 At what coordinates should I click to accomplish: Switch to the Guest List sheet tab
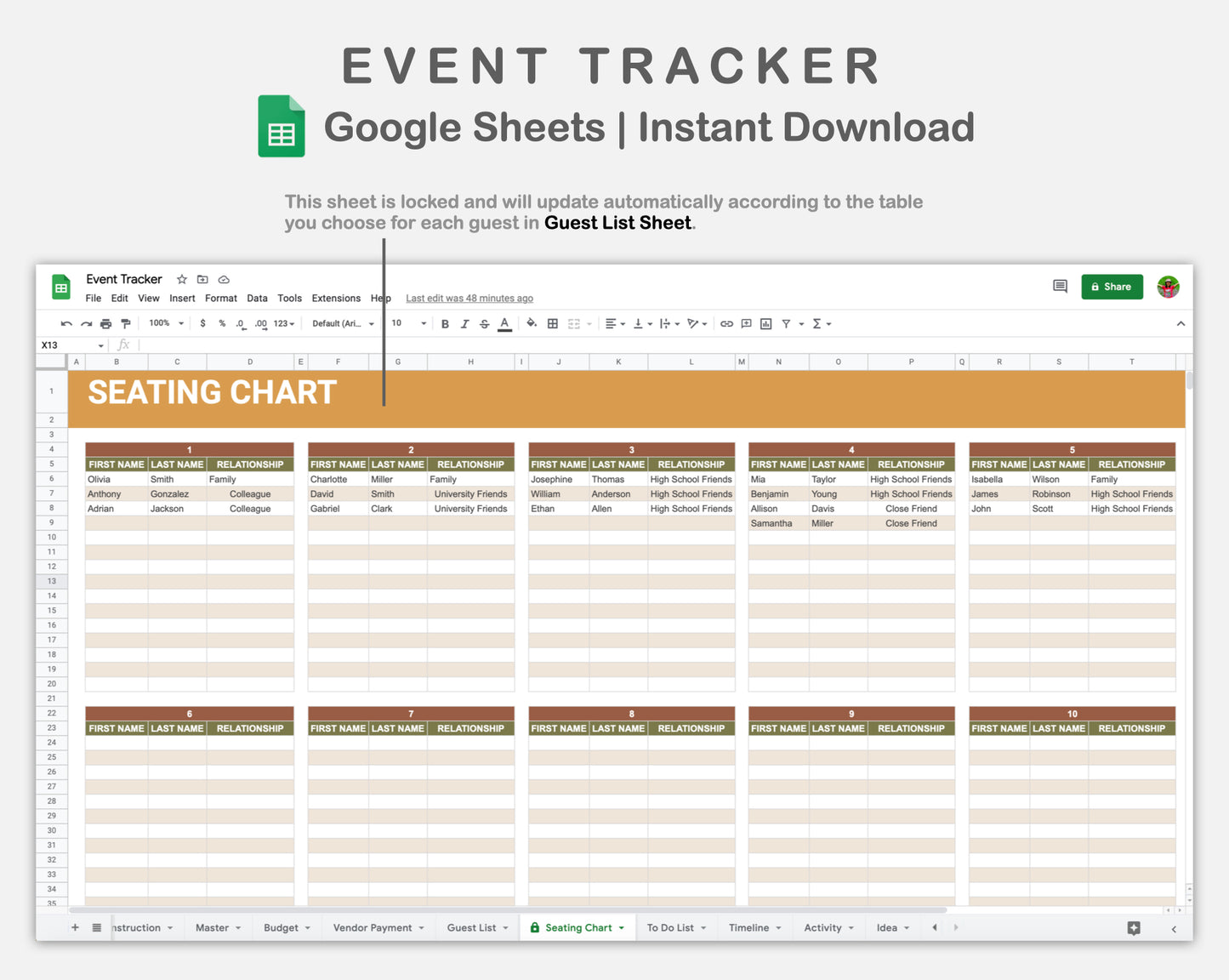coord(473,927)
